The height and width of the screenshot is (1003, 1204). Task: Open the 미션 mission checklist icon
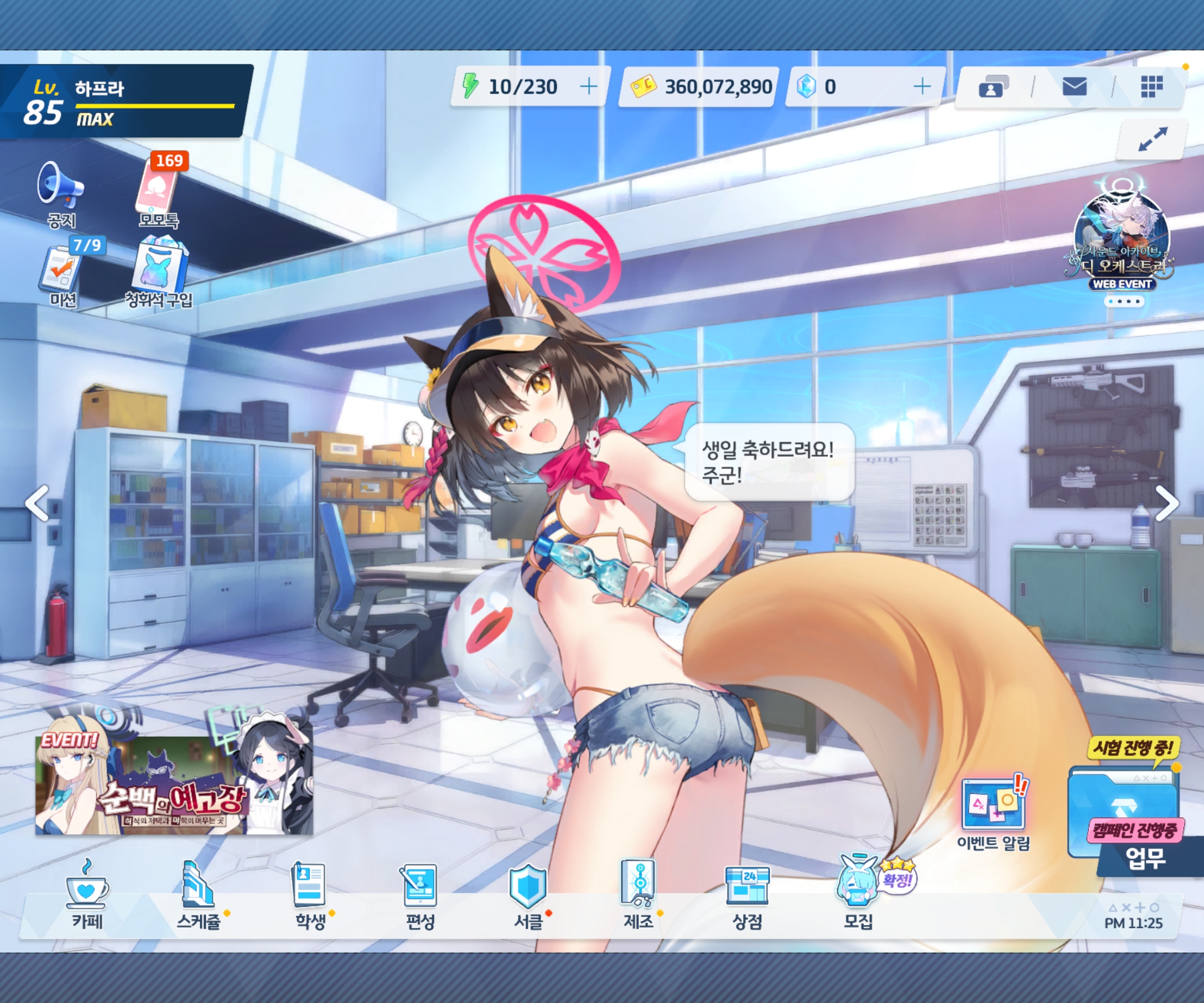coord(63,274)
